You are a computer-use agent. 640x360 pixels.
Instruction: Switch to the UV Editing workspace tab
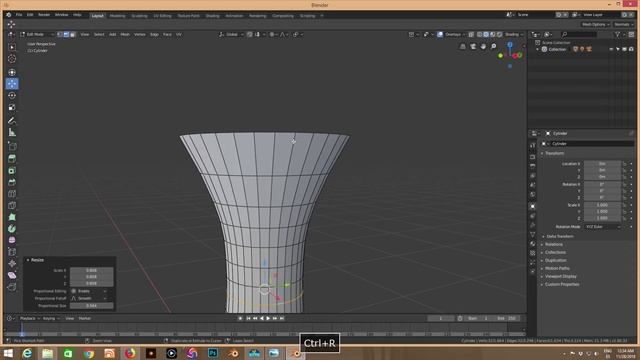pos(162,16)
